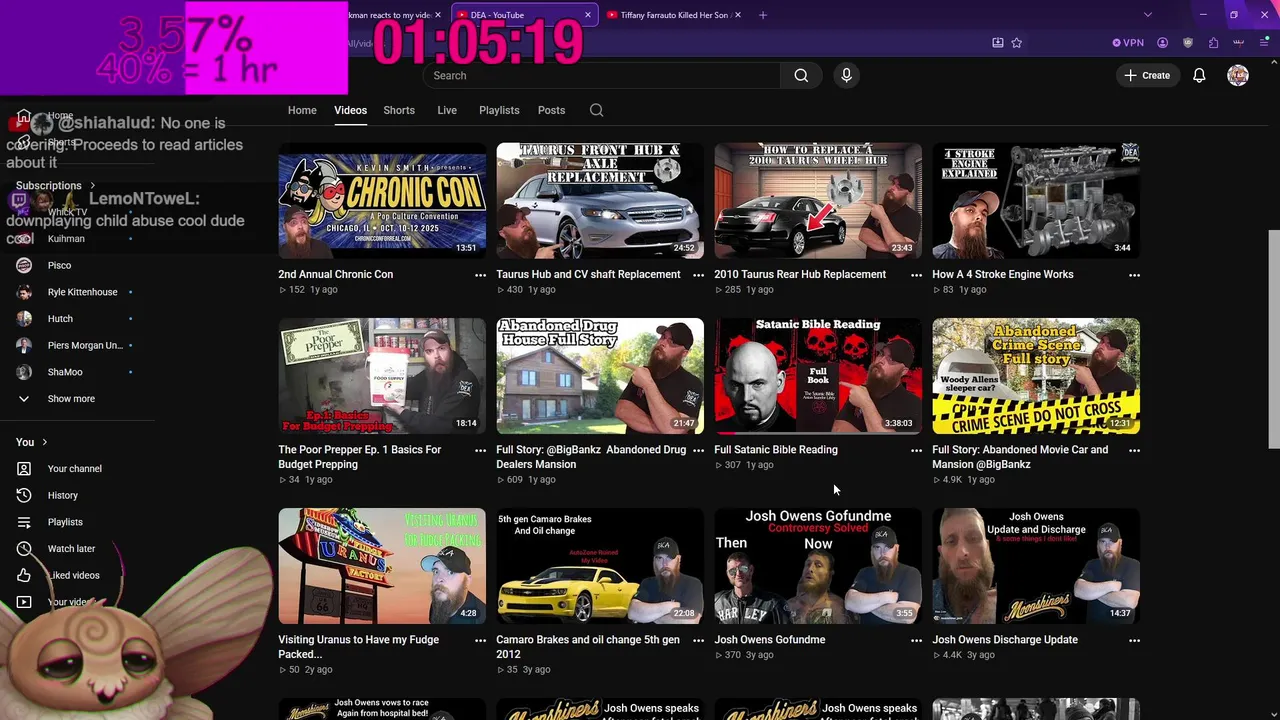Viewport: 1280px width, 720px height.
Task: Open options for Josh Owens Gofundme
Action: pos(916,641)
